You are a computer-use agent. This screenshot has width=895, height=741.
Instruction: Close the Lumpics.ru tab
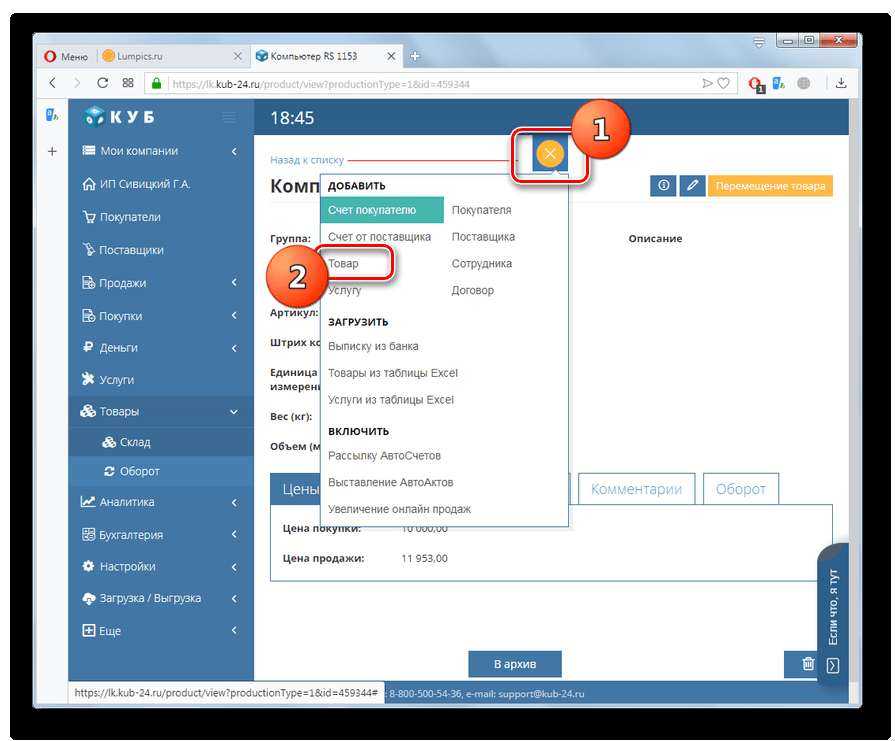238,56
